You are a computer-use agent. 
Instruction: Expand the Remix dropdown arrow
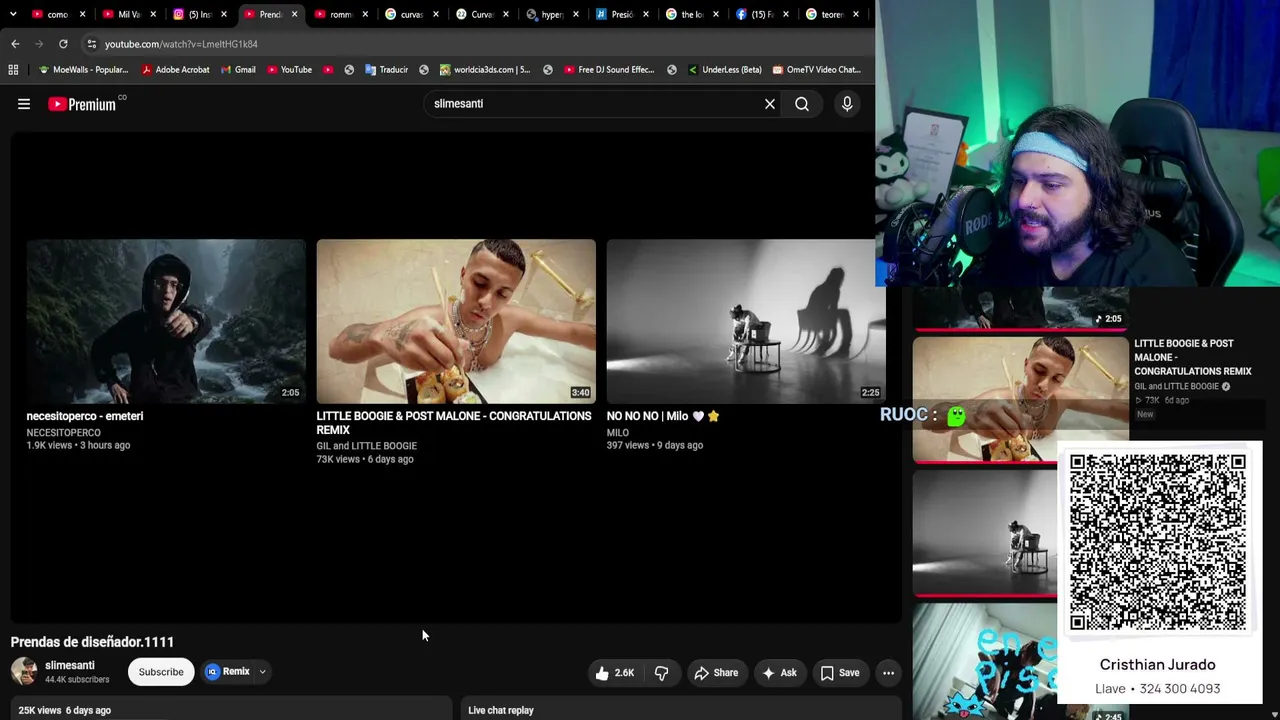[263, 672]
